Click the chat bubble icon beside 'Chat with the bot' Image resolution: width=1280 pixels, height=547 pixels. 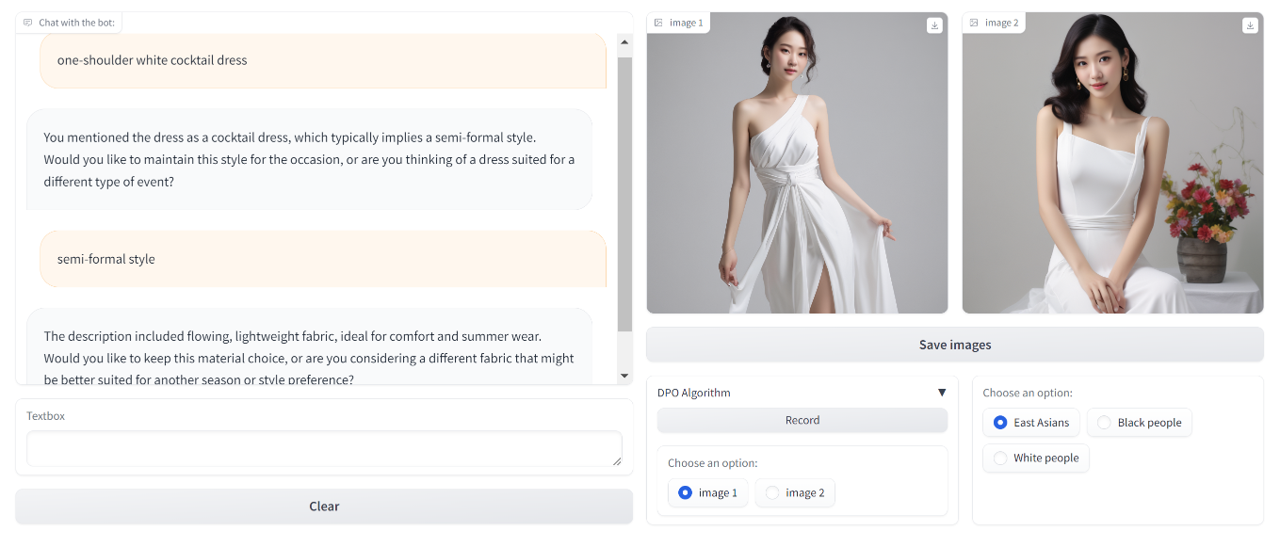click(28, 23)
